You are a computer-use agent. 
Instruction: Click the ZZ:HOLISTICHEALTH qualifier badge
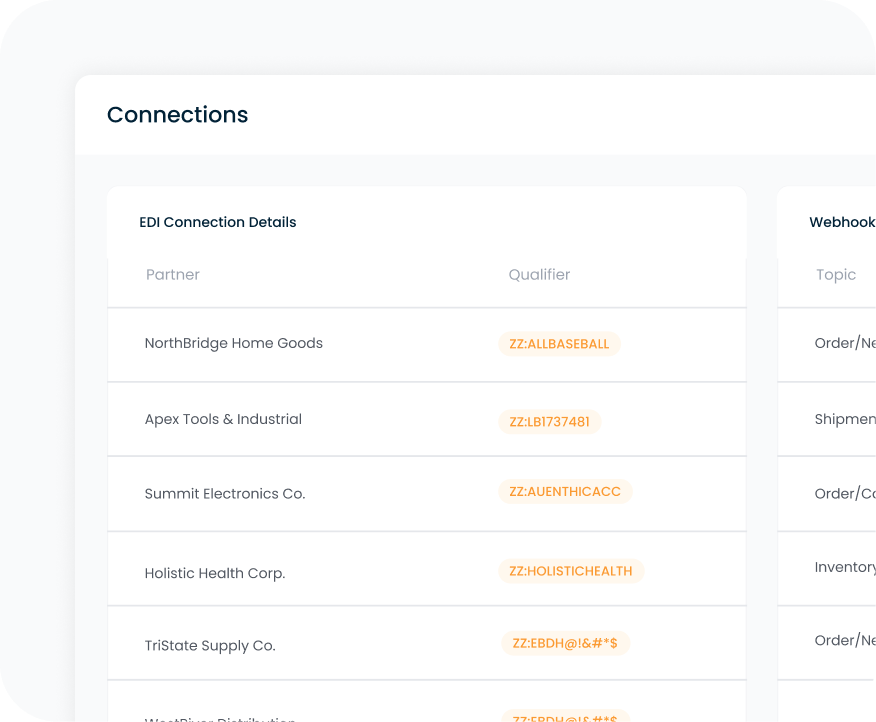(570, 571)
